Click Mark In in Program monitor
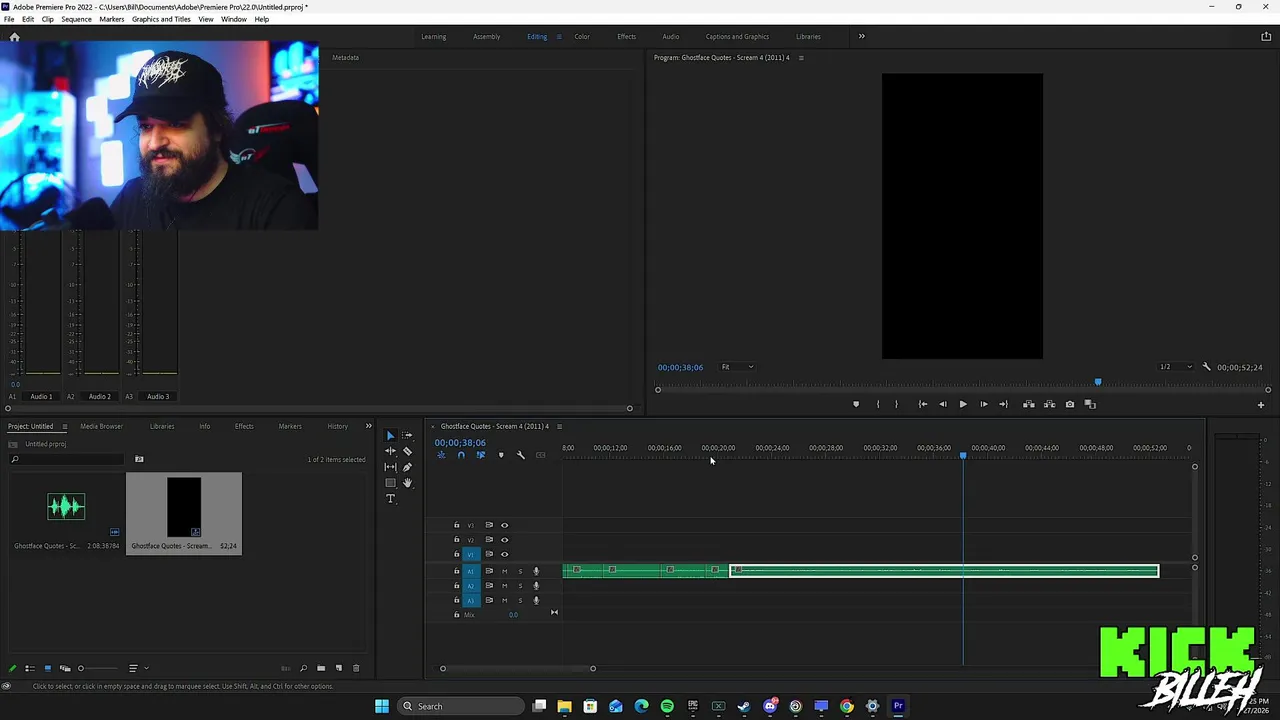The height and width of the screenshot is (720, 1280). pos(878,404)
